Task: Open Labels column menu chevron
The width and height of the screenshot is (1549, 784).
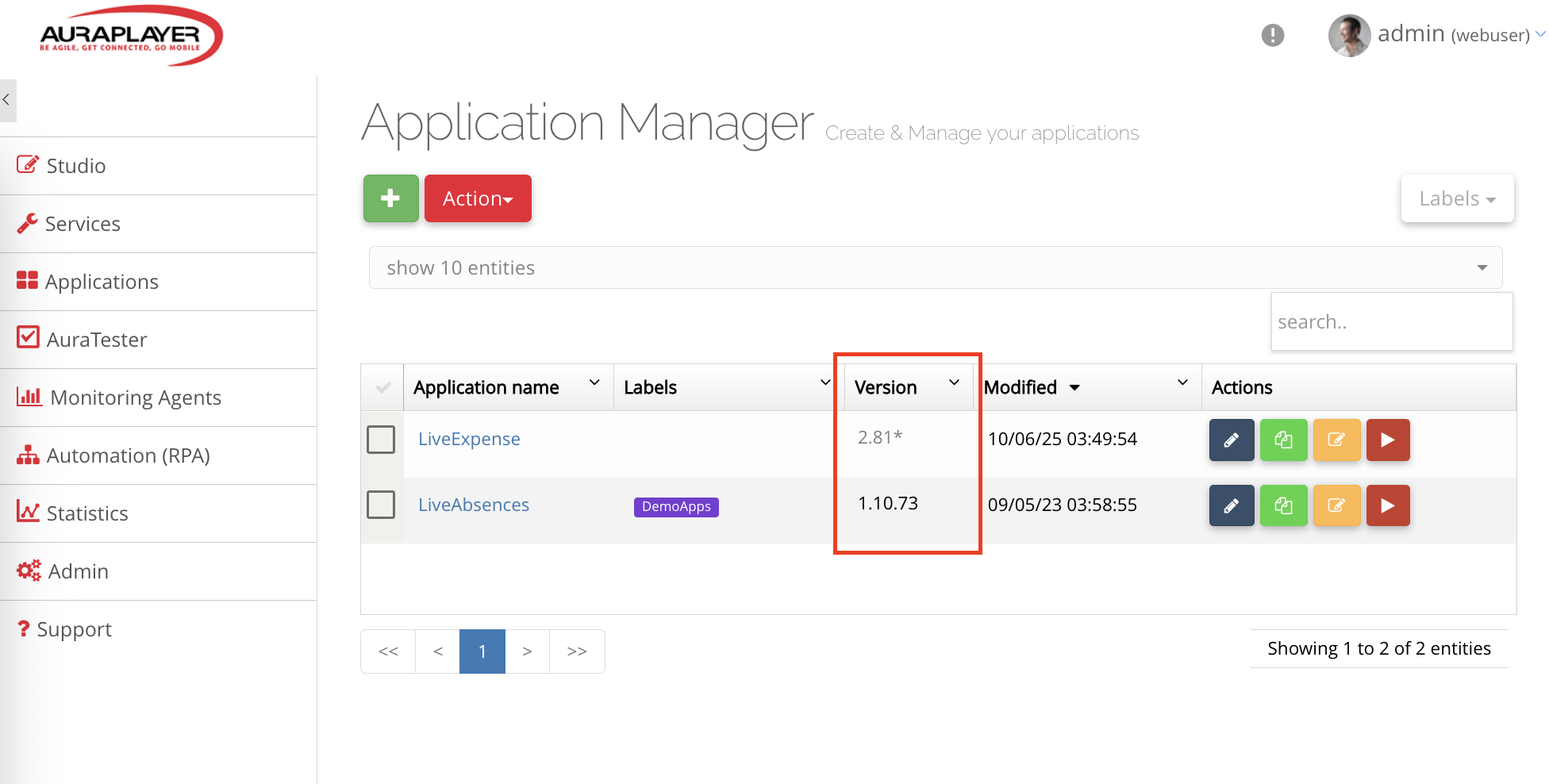Action: click(825, 383)
